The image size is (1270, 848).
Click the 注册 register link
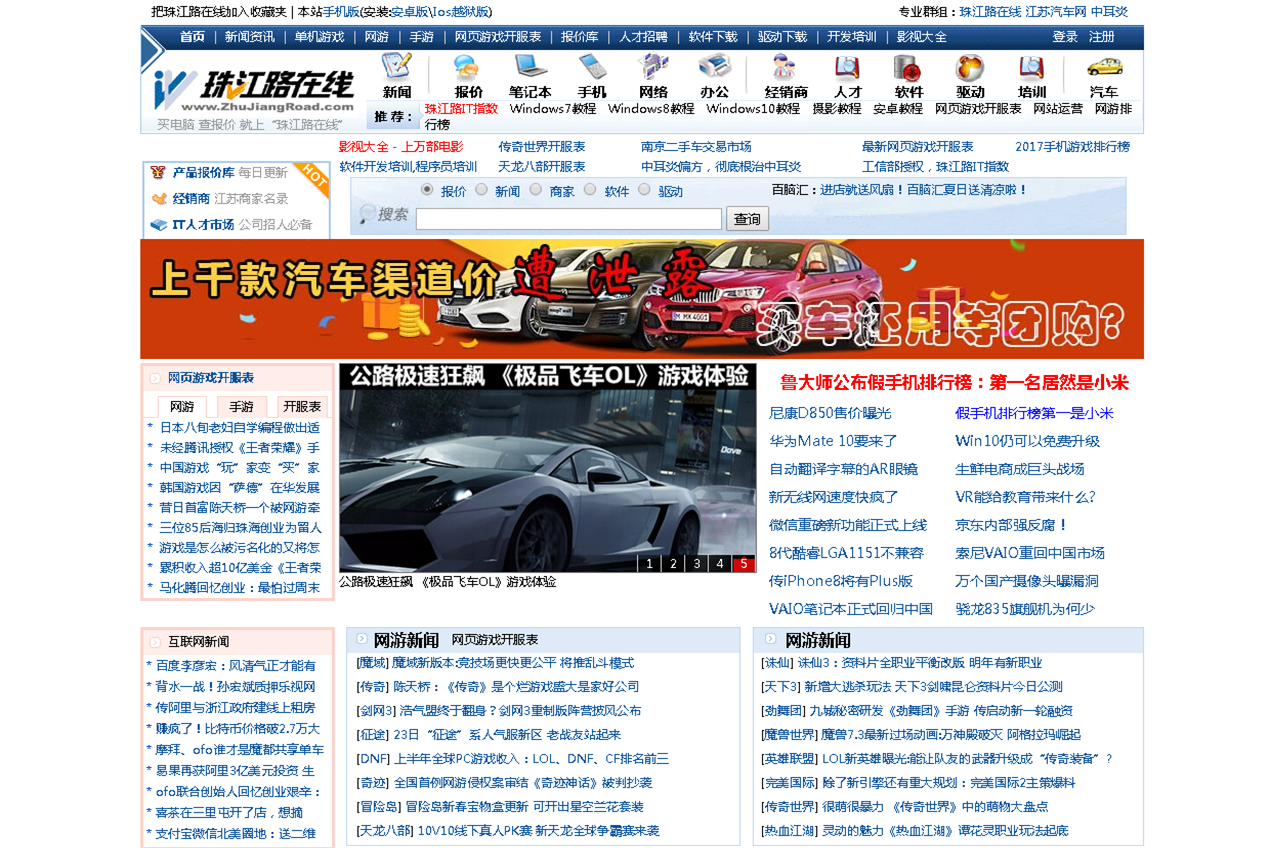(1102, 37)
